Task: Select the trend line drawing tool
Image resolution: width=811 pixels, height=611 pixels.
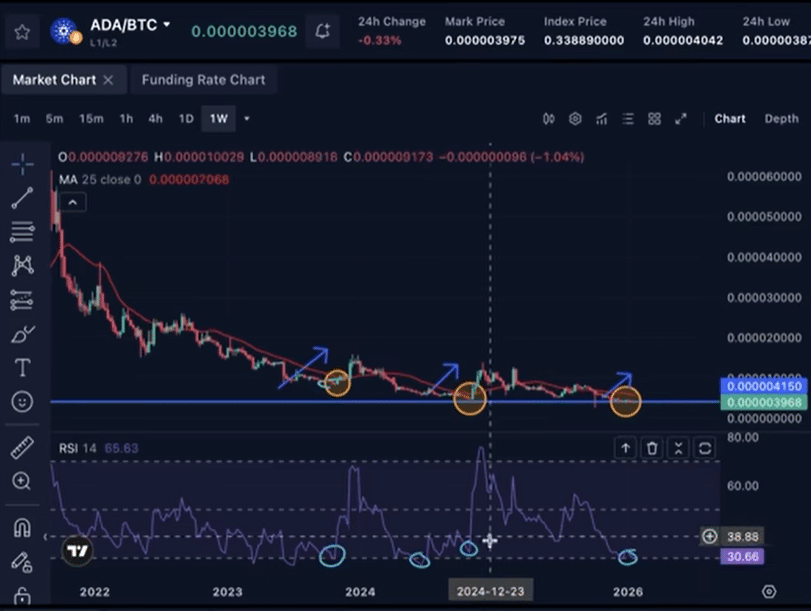Action: pyautogui.click(x=22, y=197)
